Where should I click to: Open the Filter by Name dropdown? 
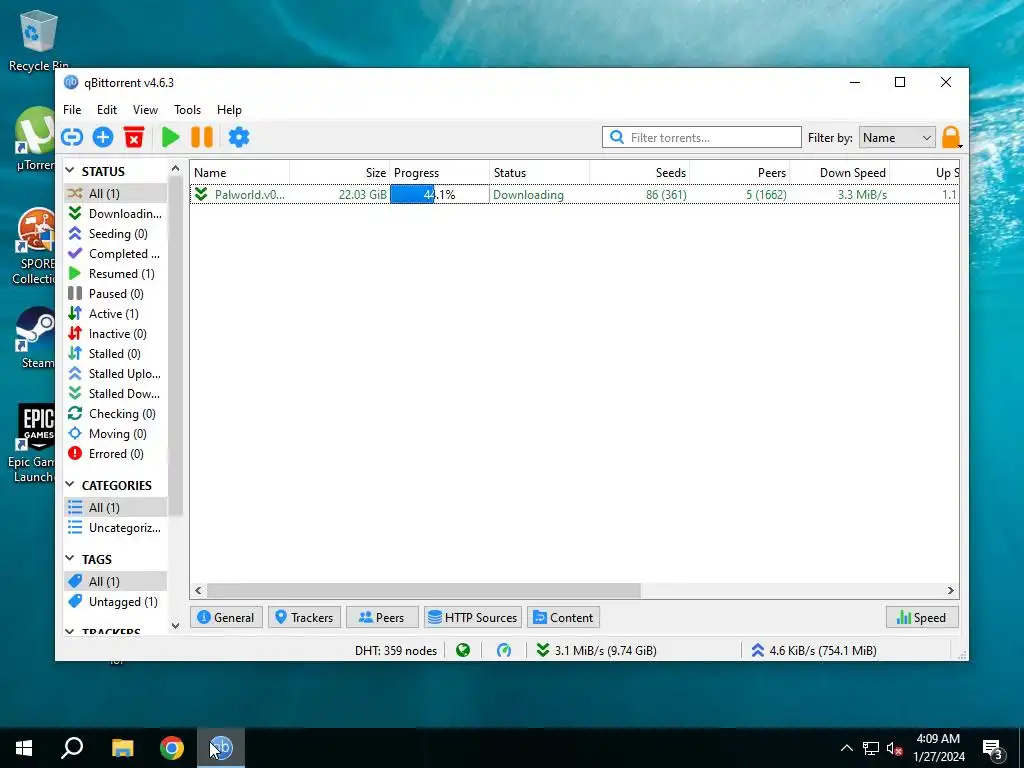pyautogui.click(x=897, y=138)
